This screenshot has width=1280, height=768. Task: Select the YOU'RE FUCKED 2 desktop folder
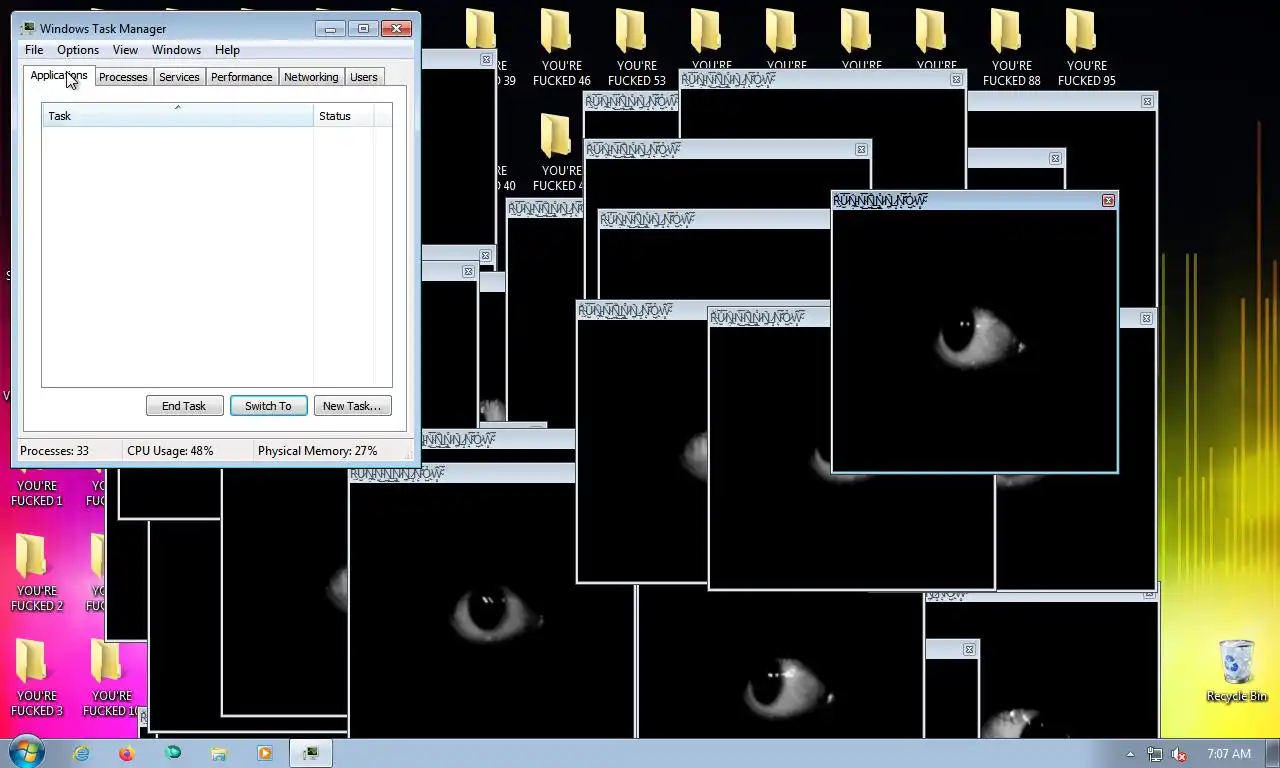point(37,572)
